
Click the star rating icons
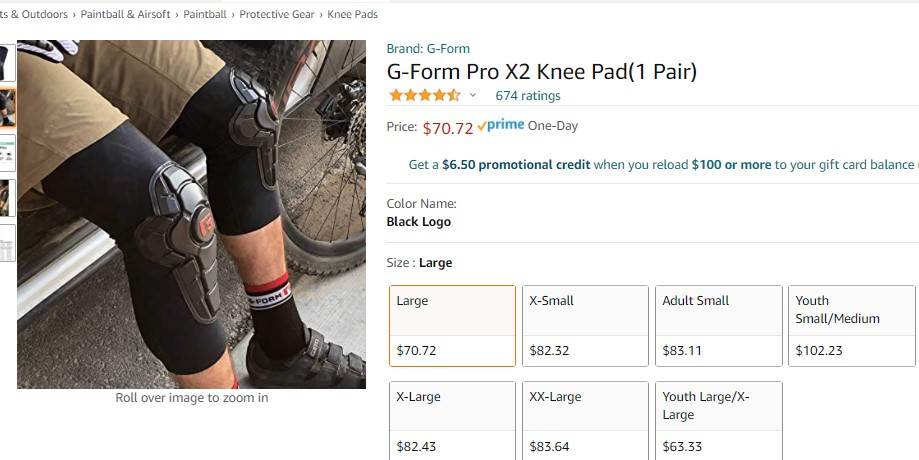[424, 96]
